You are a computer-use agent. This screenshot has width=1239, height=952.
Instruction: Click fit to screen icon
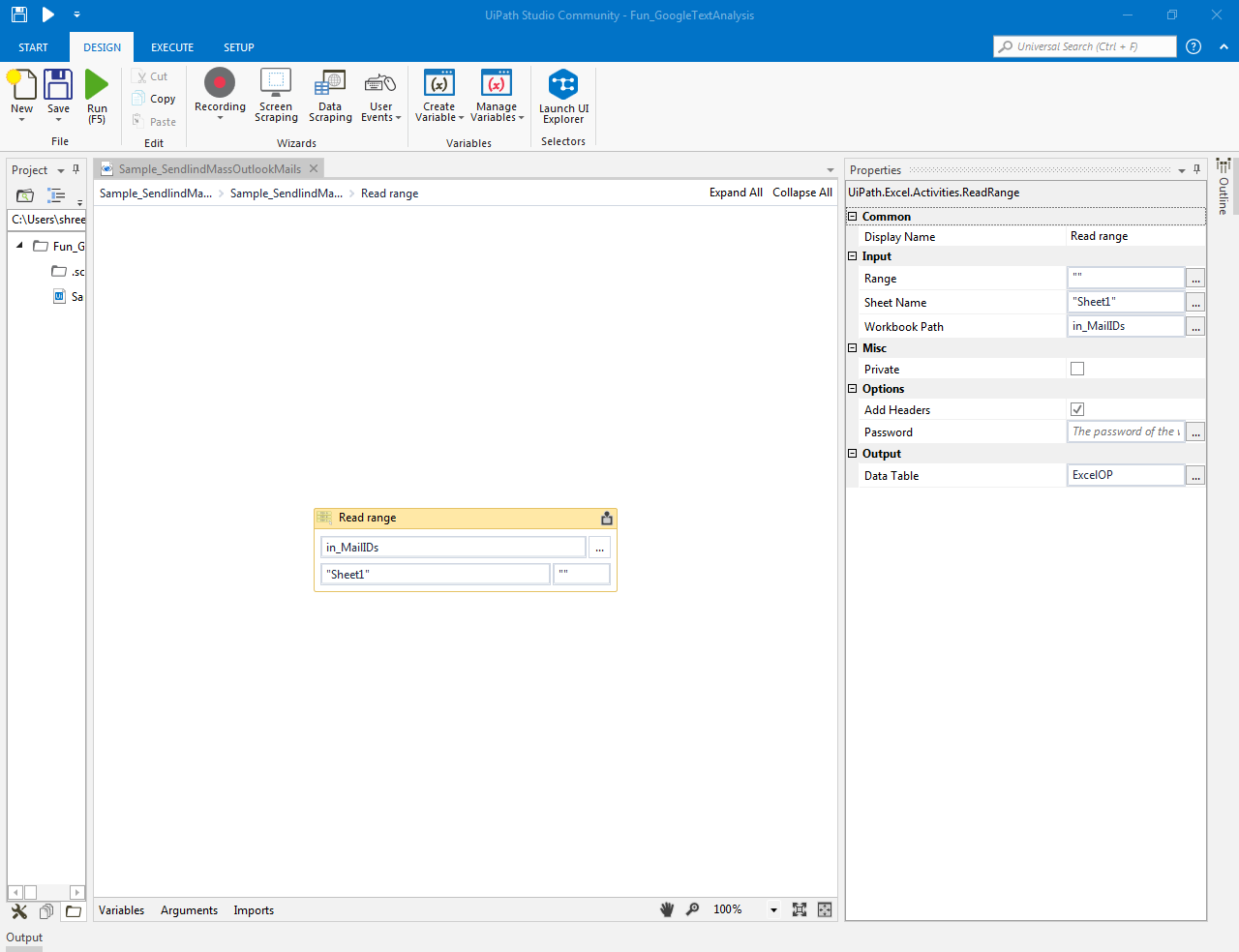pyautogui.click(x=800, y=909)
